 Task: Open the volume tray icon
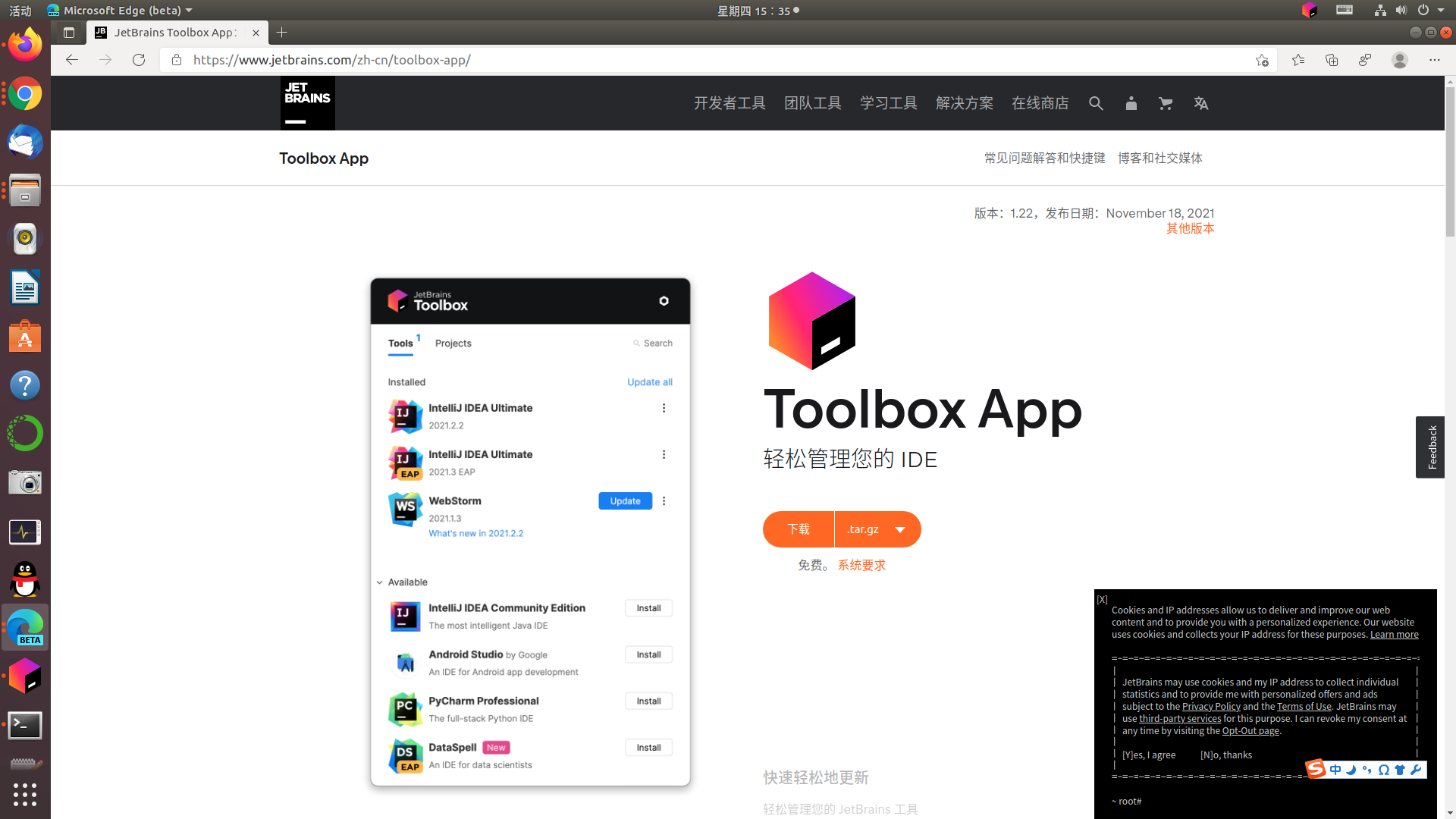coord(1401,10)
